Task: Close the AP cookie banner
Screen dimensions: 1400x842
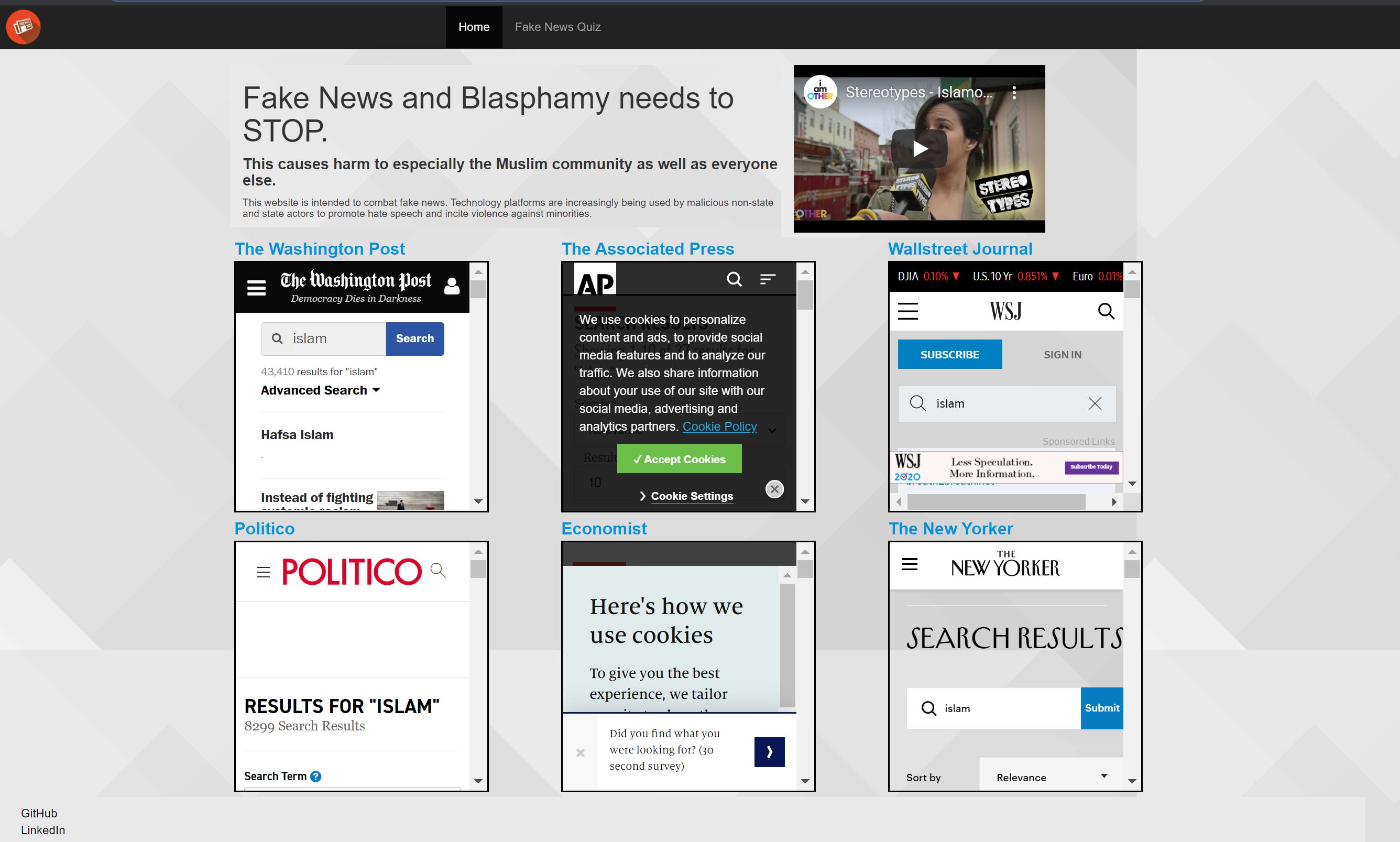Action: (774, 489)
